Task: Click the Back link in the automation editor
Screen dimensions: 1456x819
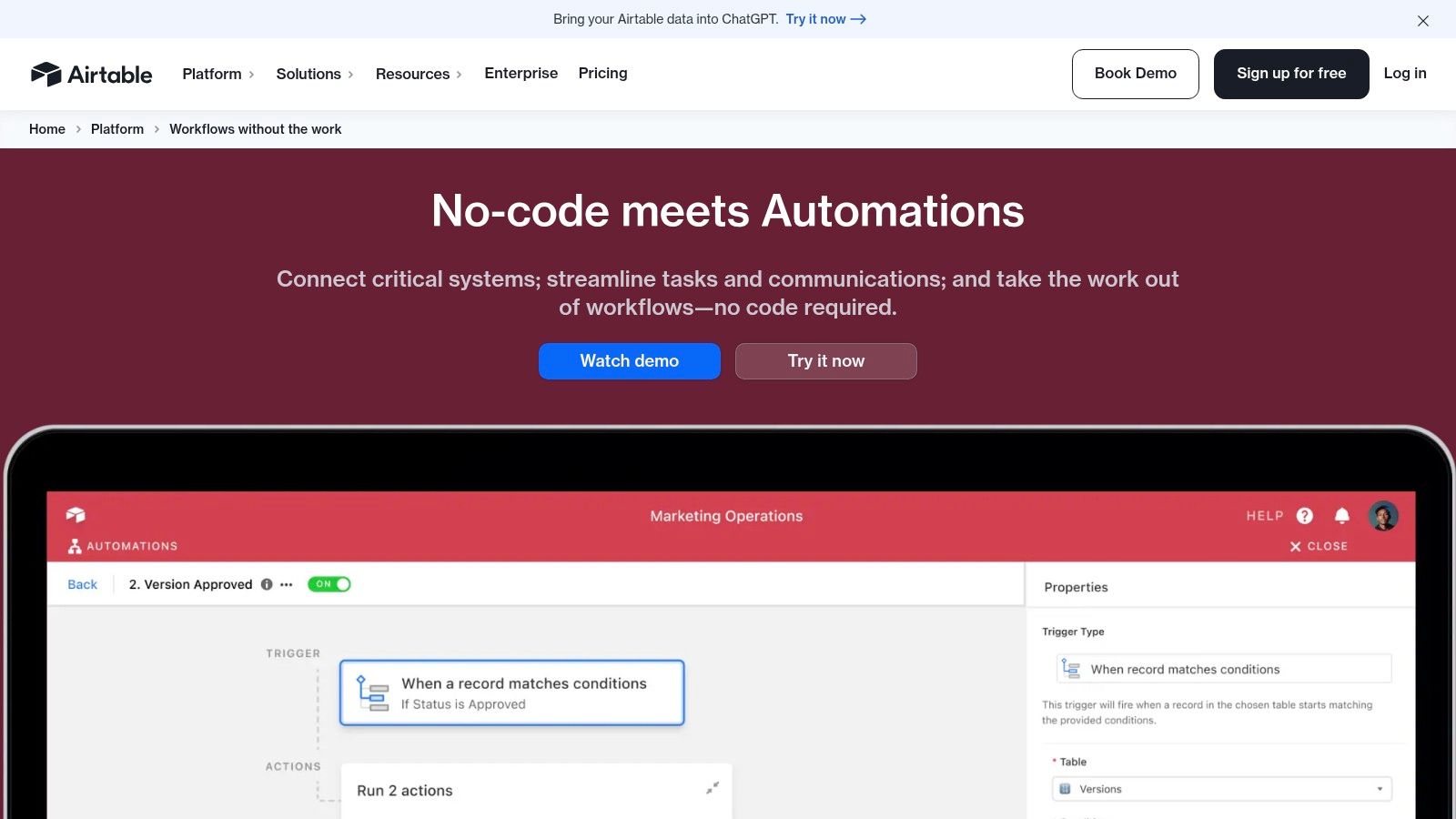Action: (x=82, y=584)
